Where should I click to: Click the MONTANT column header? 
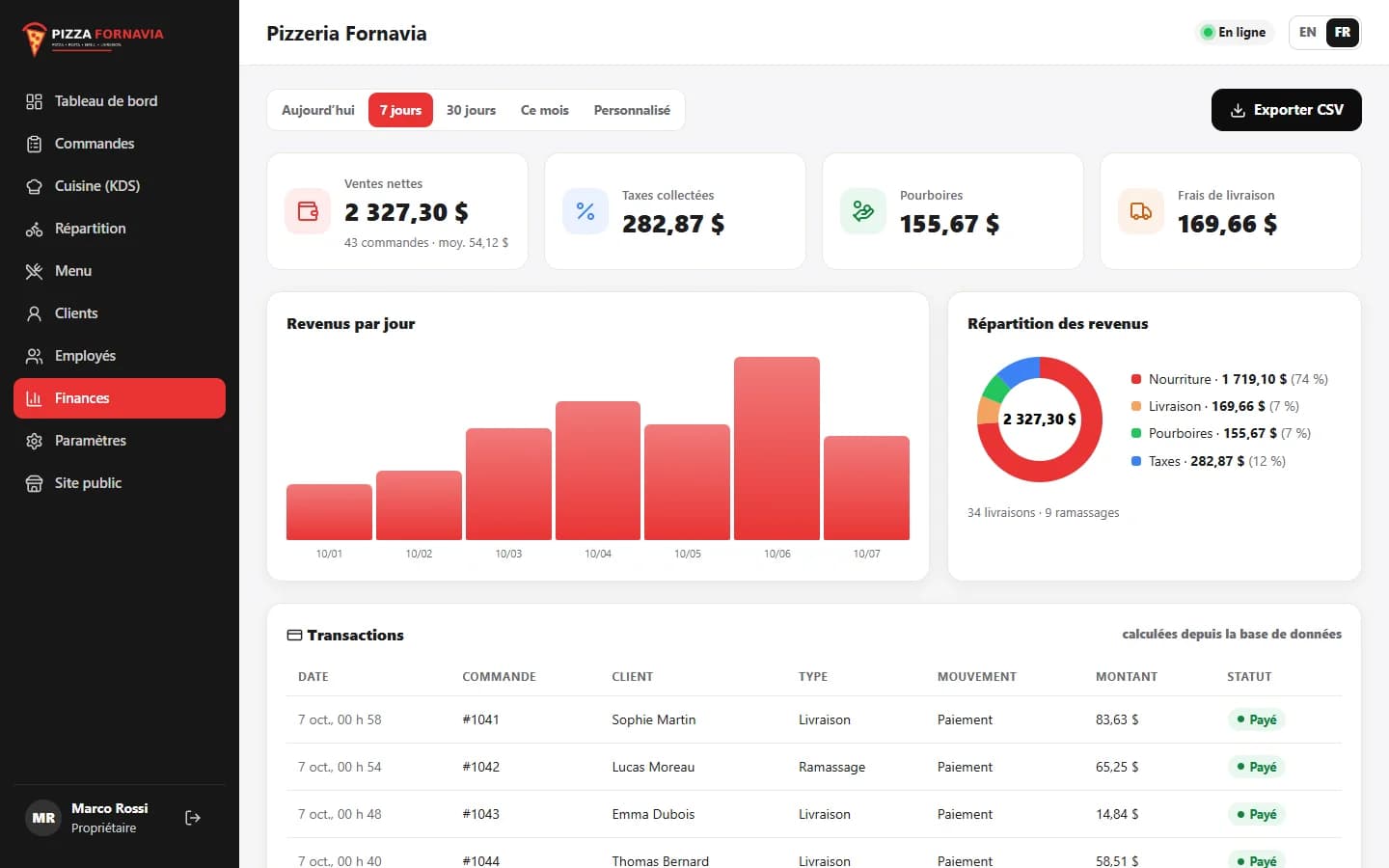(1127, 676)
